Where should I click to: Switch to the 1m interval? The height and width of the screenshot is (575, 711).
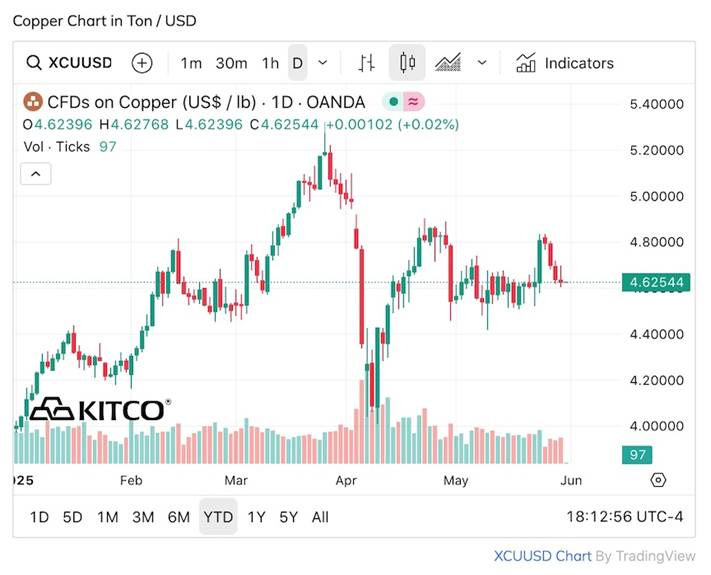tap(191, 63)
